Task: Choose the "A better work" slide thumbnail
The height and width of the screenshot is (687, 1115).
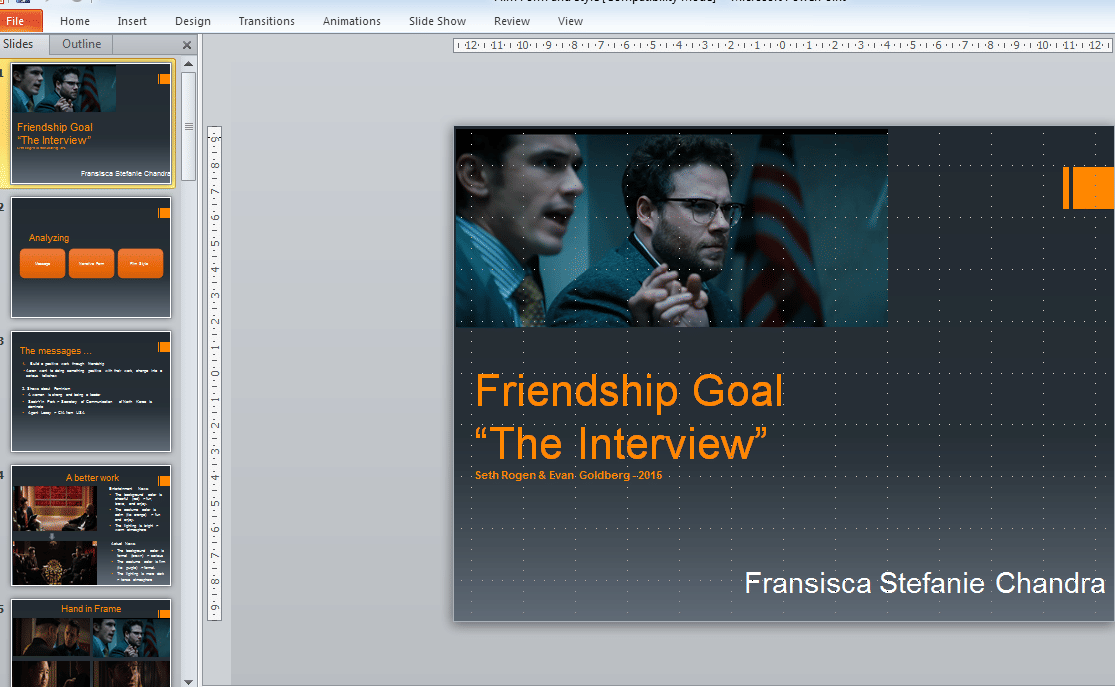Action: coord(91,525)
